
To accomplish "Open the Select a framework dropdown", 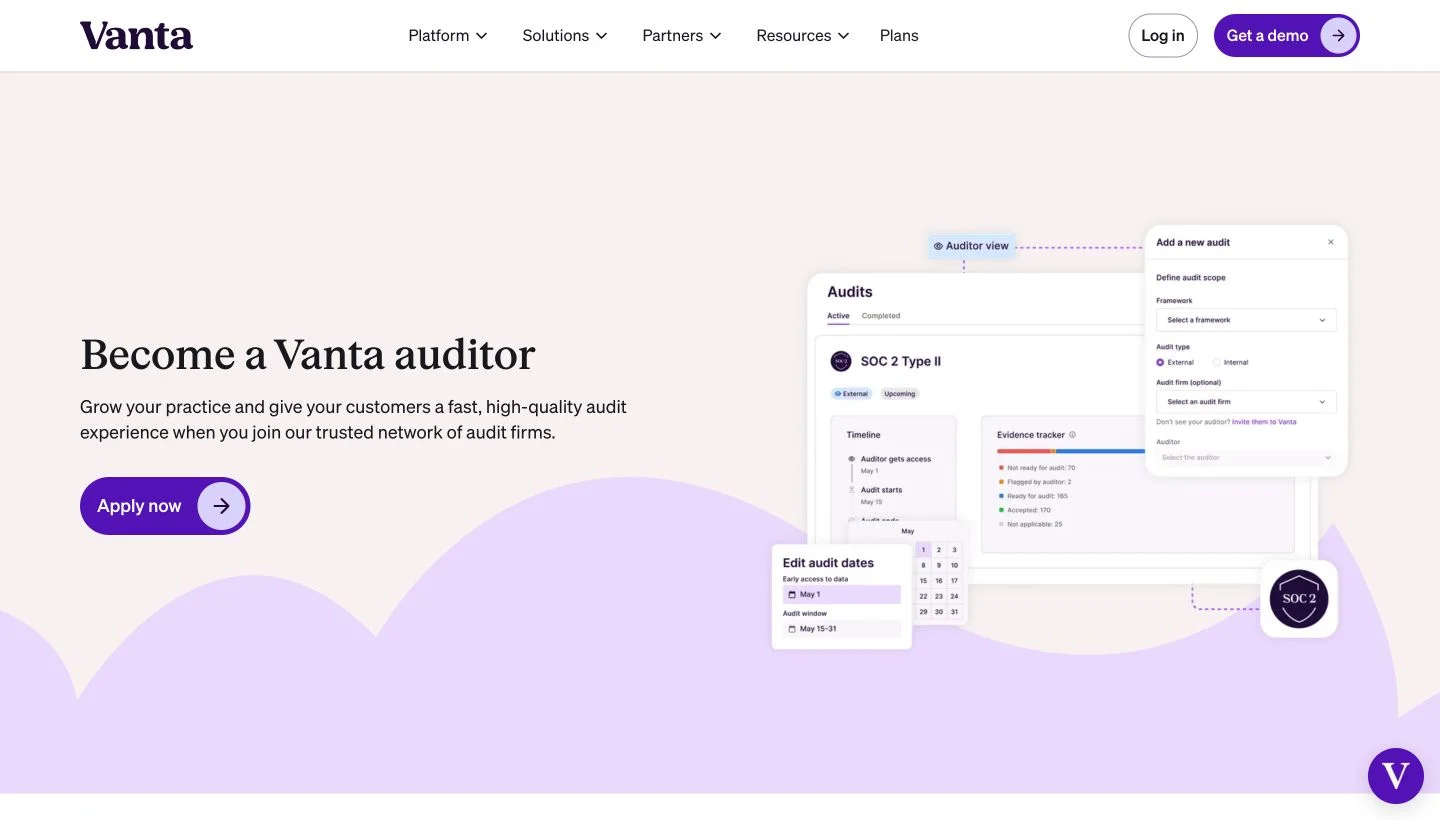I will [x=1246, y=320].
